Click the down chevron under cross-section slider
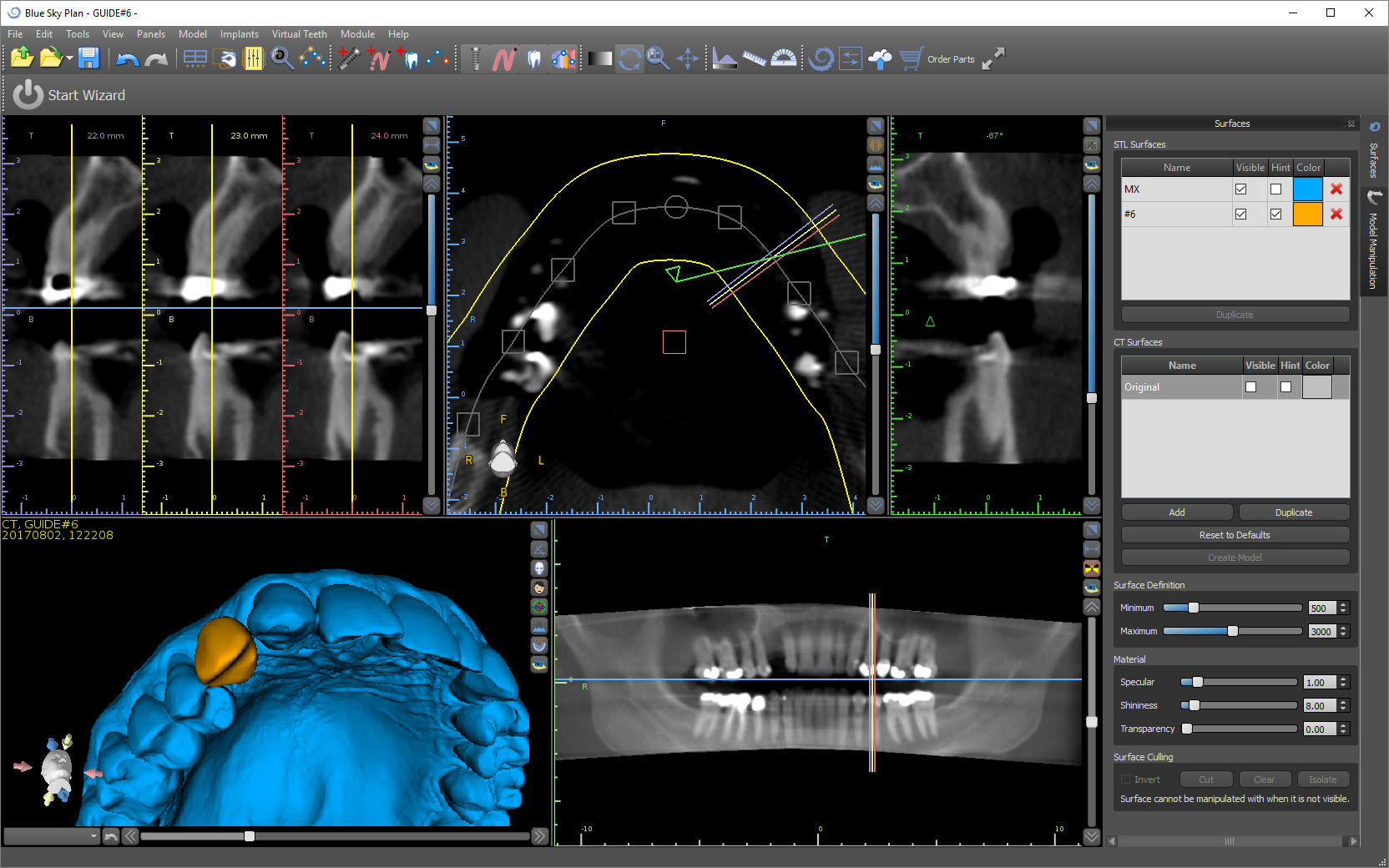Screen dimensions: 1389x868 tap(432, 505)
